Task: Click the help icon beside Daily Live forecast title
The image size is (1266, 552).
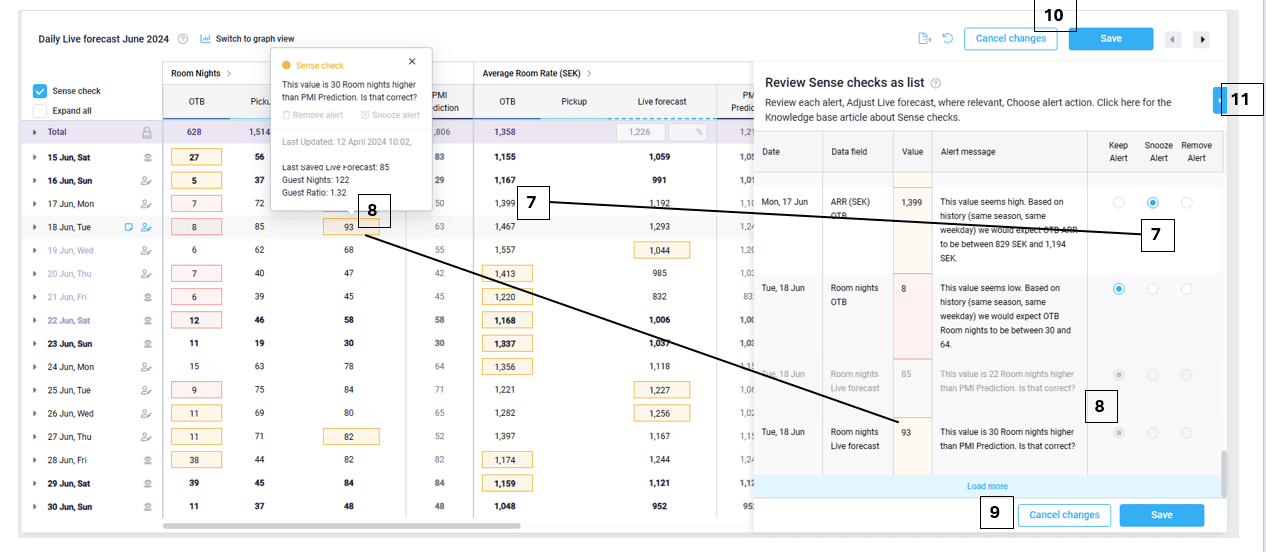Action: coord(183,40)
